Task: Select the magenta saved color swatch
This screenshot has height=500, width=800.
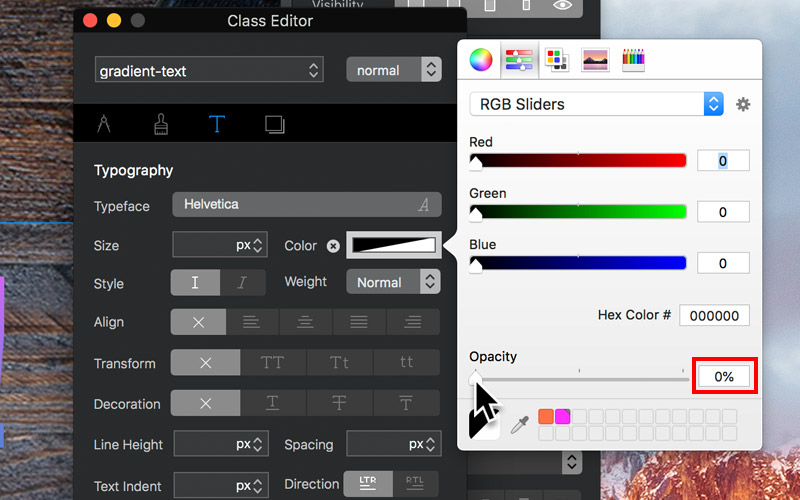Action: pos(562,416)
